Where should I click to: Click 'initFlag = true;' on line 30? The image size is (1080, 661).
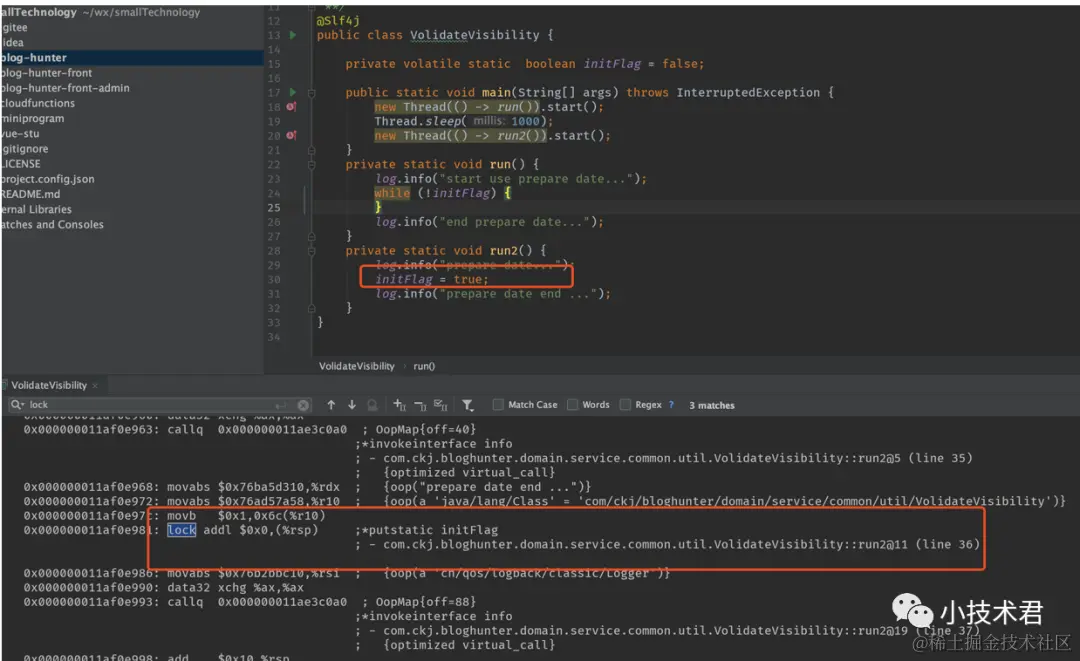pos(432,280)
